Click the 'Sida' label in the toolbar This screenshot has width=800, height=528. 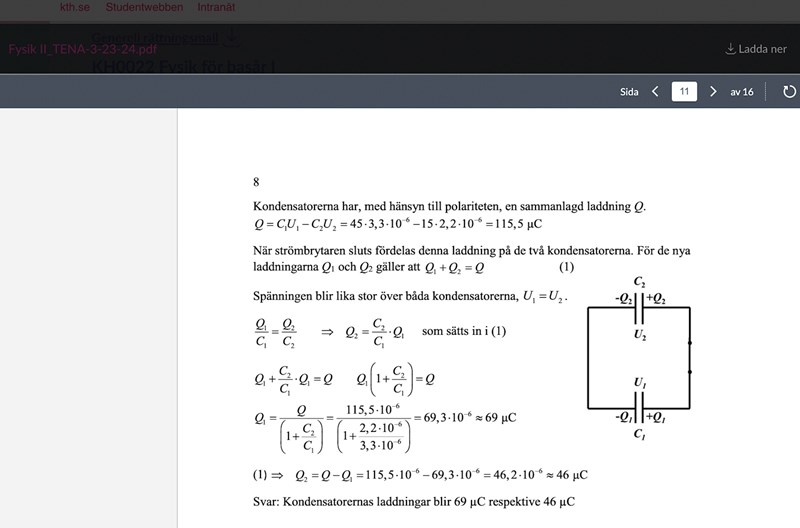click(629, 91)
